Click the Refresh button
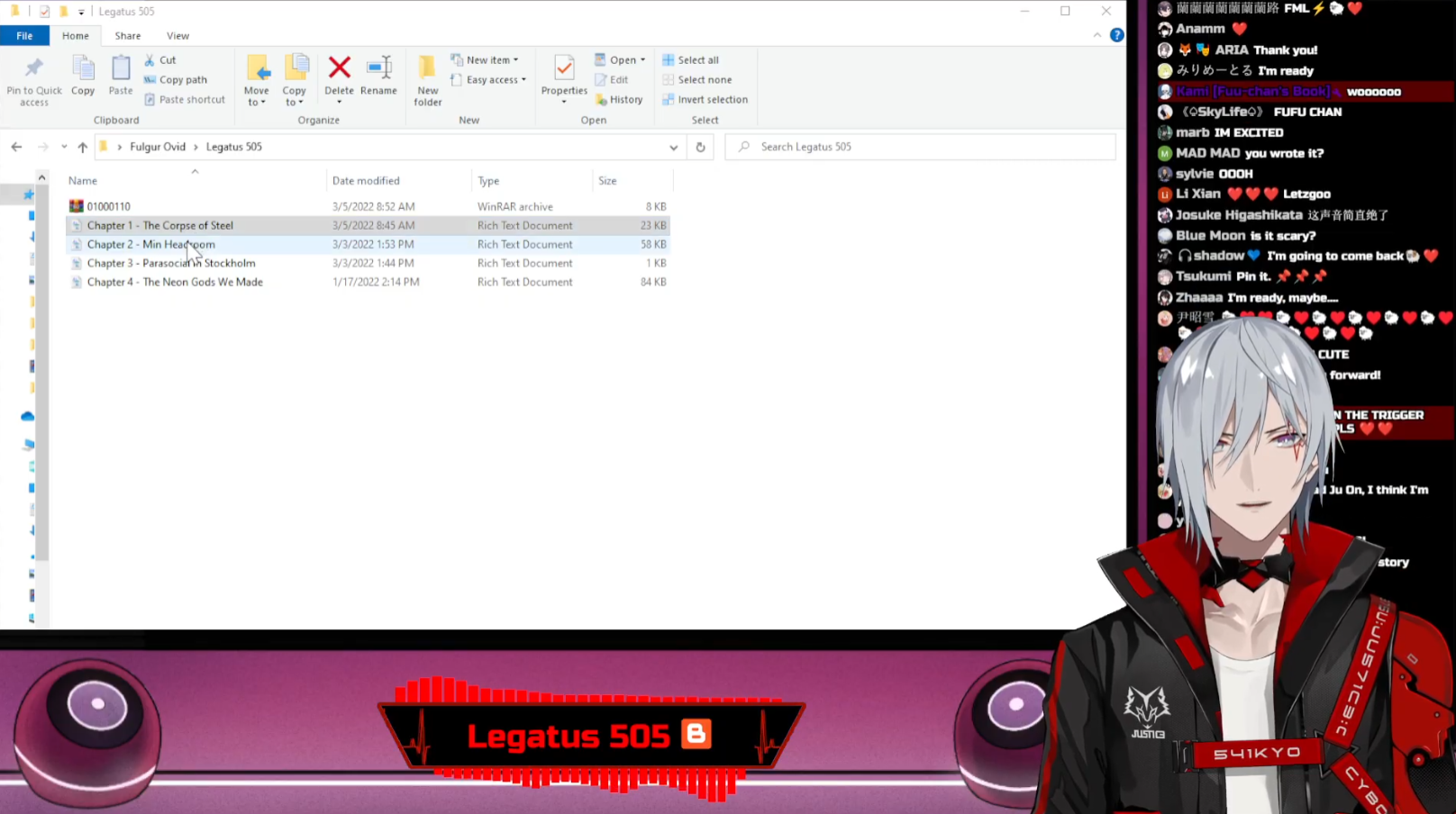Viewport: 1456px width, 814px height. pos(700,147)
